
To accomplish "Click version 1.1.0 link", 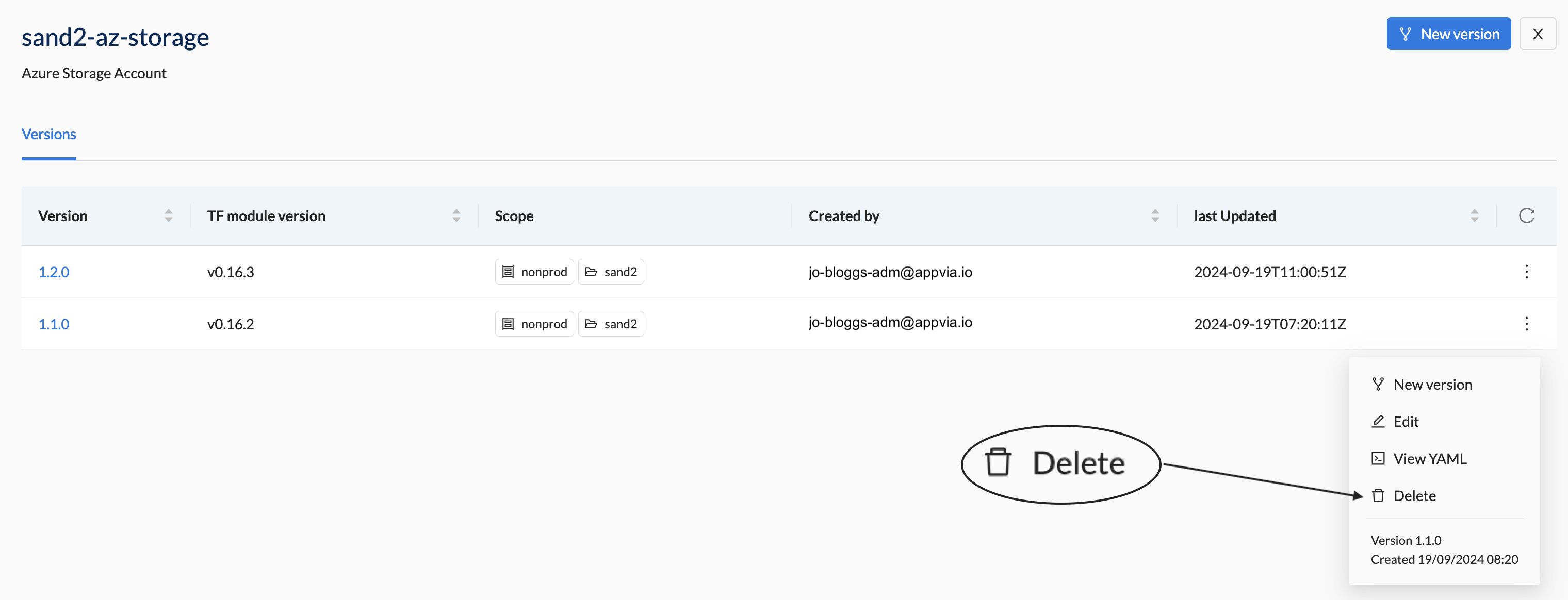I will pyautogui.click(x=54, y=322).
